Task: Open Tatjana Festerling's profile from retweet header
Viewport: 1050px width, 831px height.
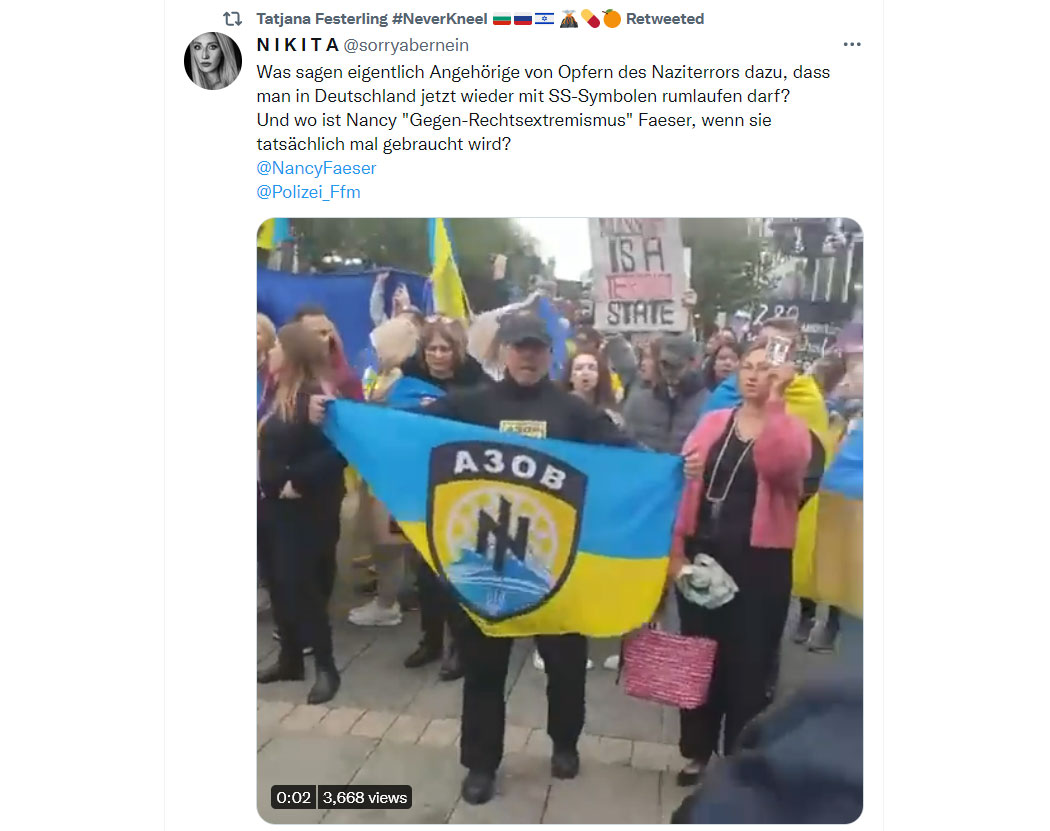Action: [321, 19]
